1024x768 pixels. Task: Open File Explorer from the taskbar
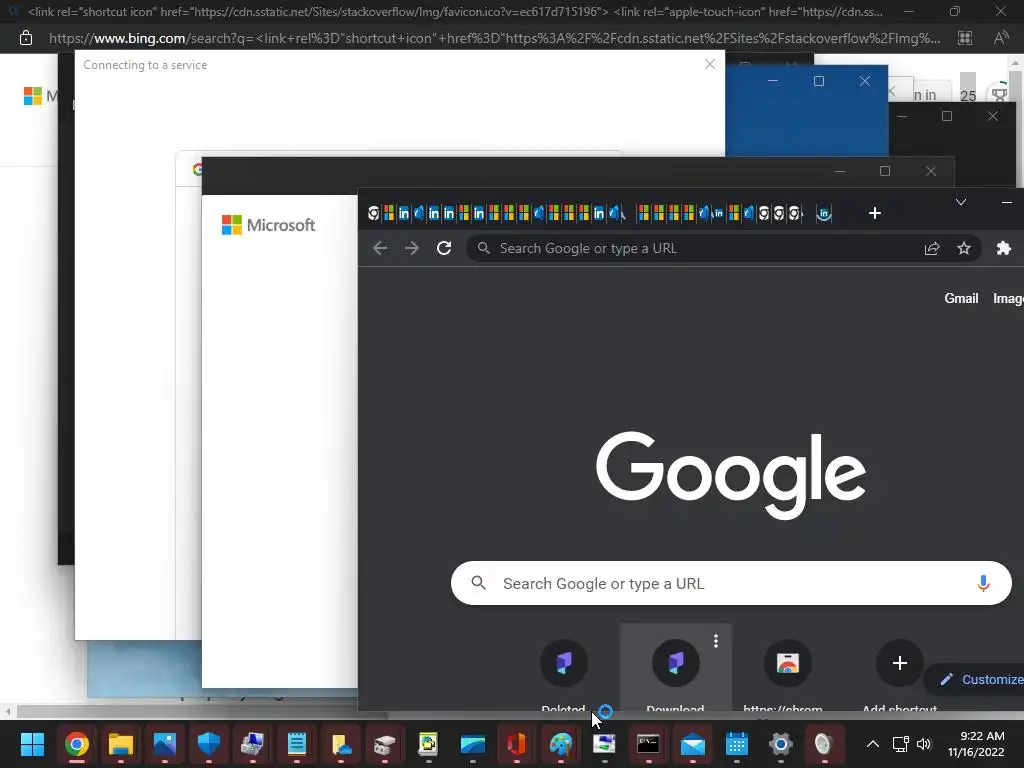coord(121,744)
